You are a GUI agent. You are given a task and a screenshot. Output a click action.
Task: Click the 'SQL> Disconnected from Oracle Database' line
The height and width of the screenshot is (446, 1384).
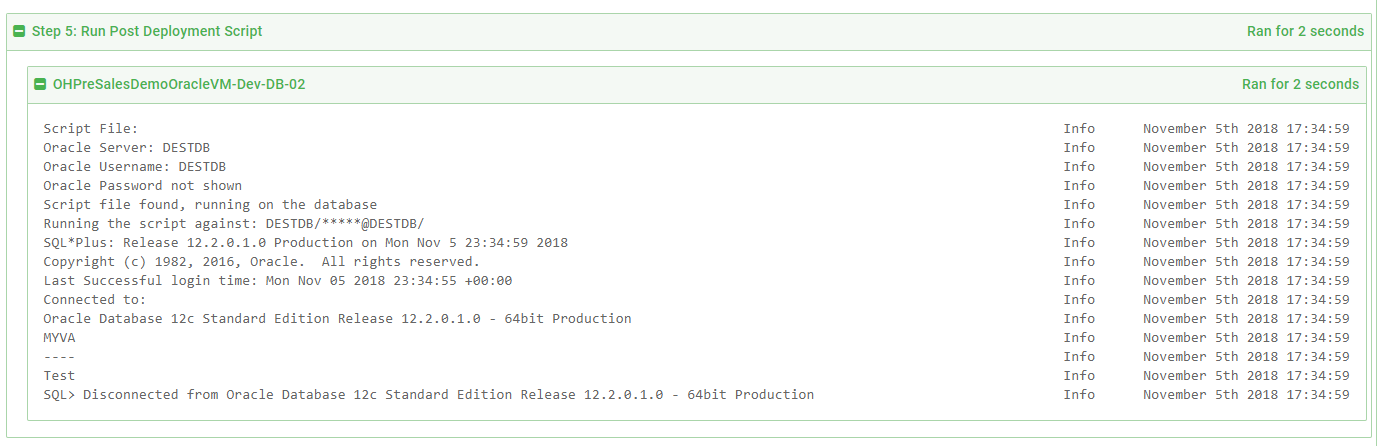tap(429, 395)
